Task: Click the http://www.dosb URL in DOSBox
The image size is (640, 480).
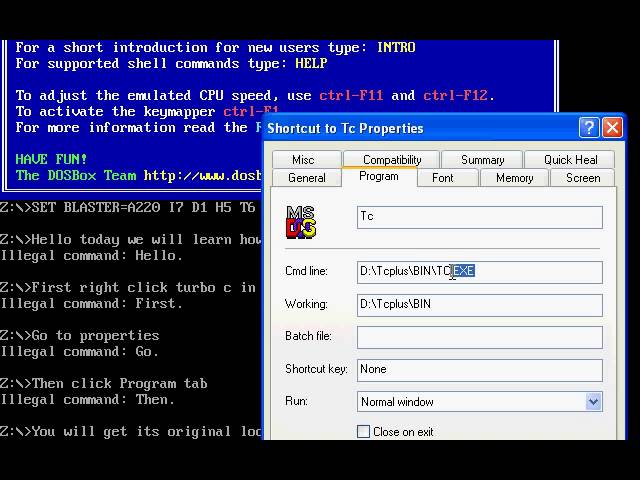Action: click(202, 176)
